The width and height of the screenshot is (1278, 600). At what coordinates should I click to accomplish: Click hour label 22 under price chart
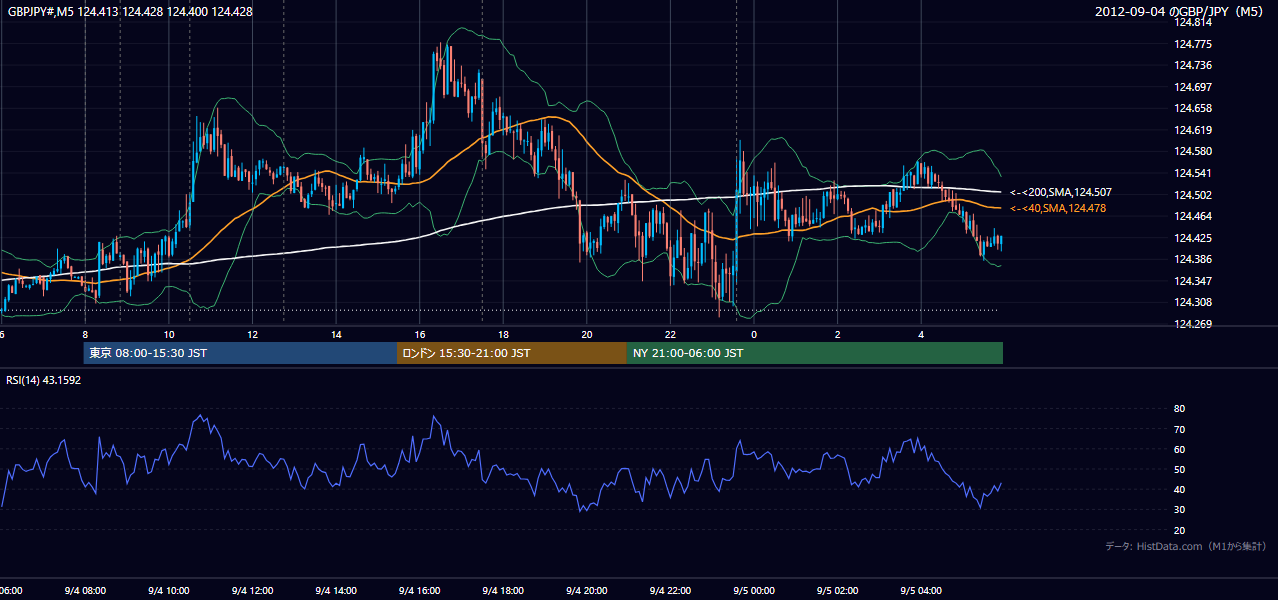(x=670, y=335)
